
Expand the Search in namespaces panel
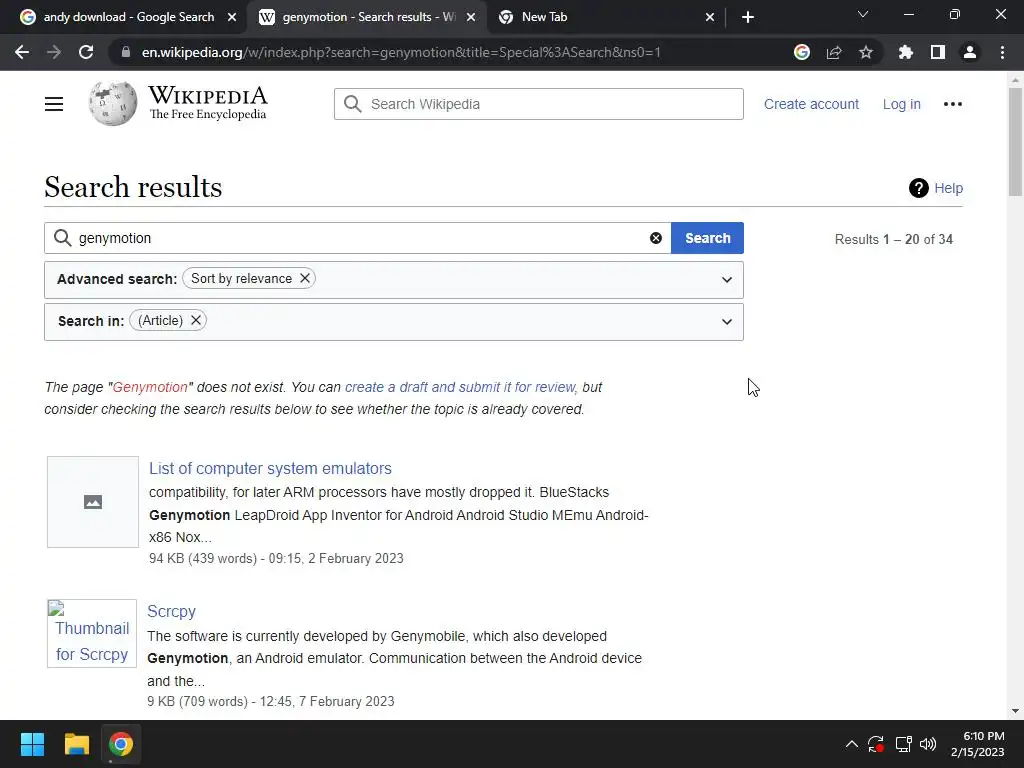(726, 321)
